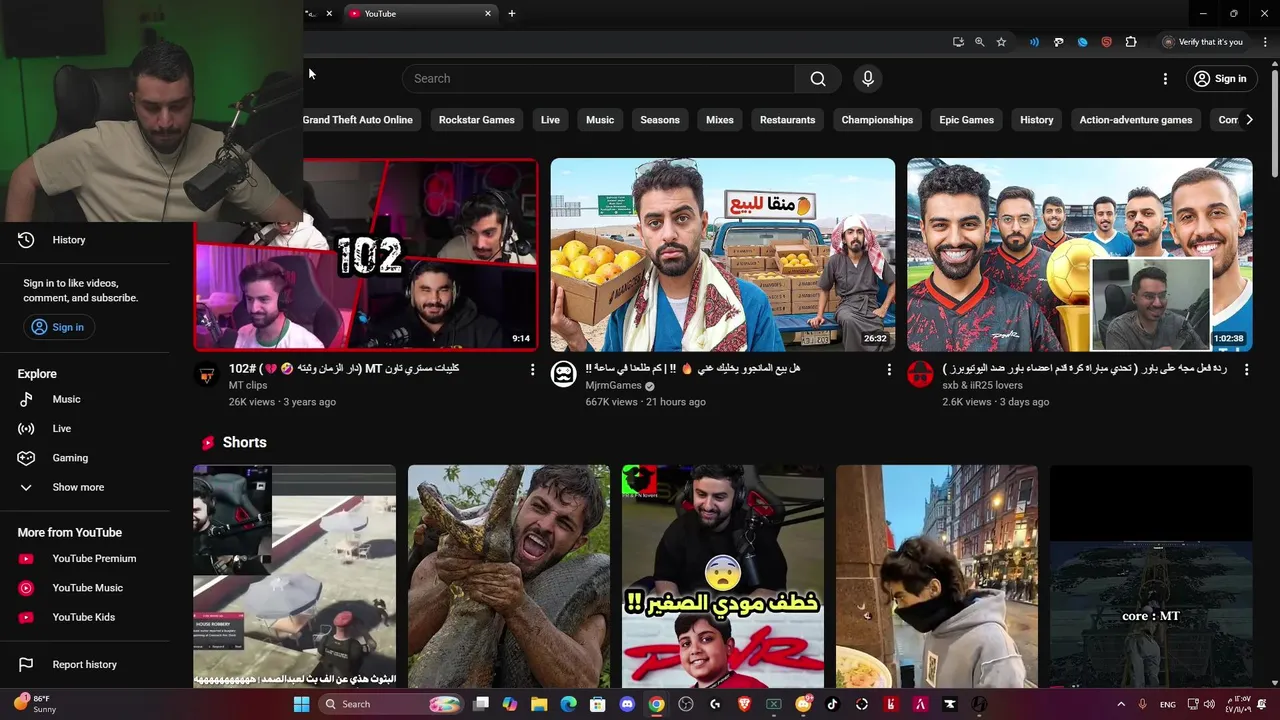Open Discord from the taskbar
Screen dimensions: 1280x720
(x=627, y=704)
